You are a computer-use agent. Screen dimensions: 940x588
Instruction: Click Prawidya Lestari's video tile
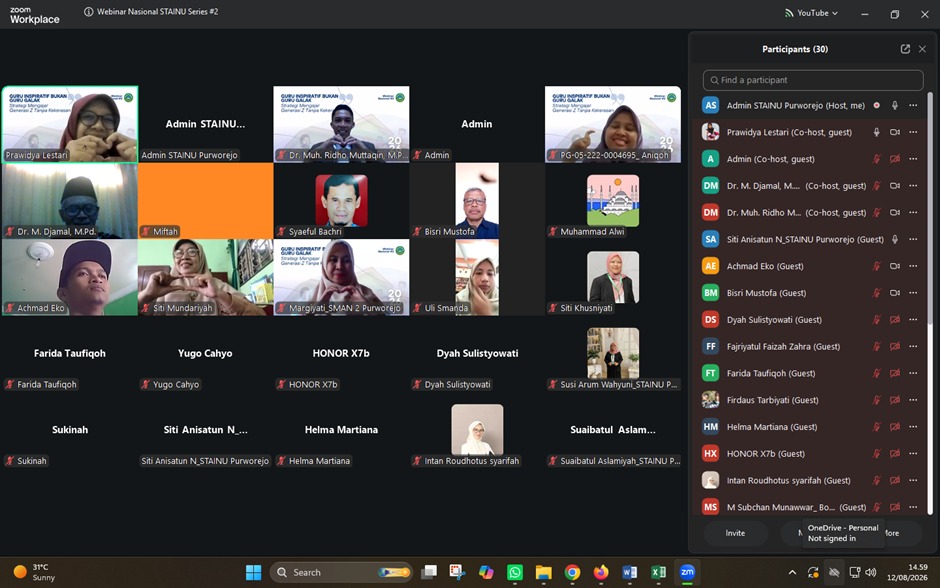pos(70,124)
